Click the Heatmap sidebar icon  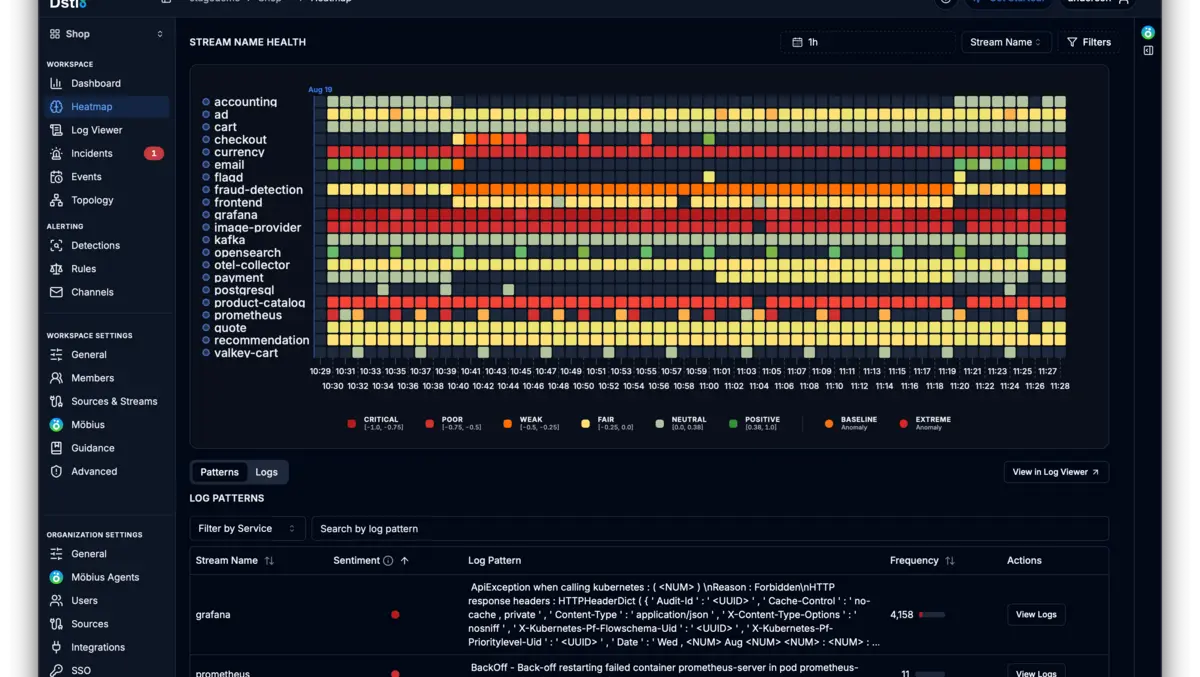[x=56, y=106]
